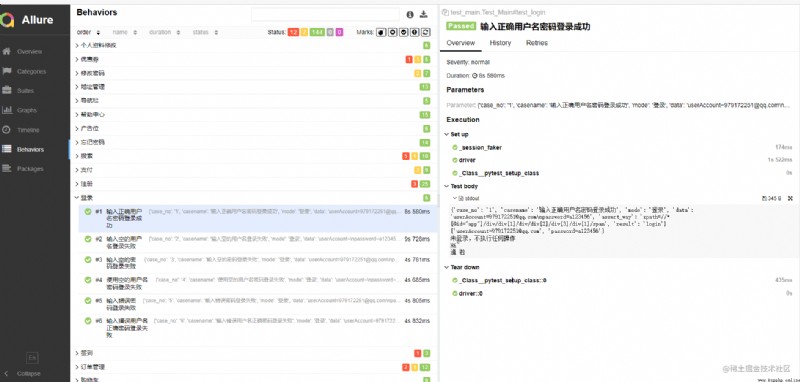This screenshot has width=800, height=382.
Task: Switch to the Retries tab
Action: tap(537, 43)
